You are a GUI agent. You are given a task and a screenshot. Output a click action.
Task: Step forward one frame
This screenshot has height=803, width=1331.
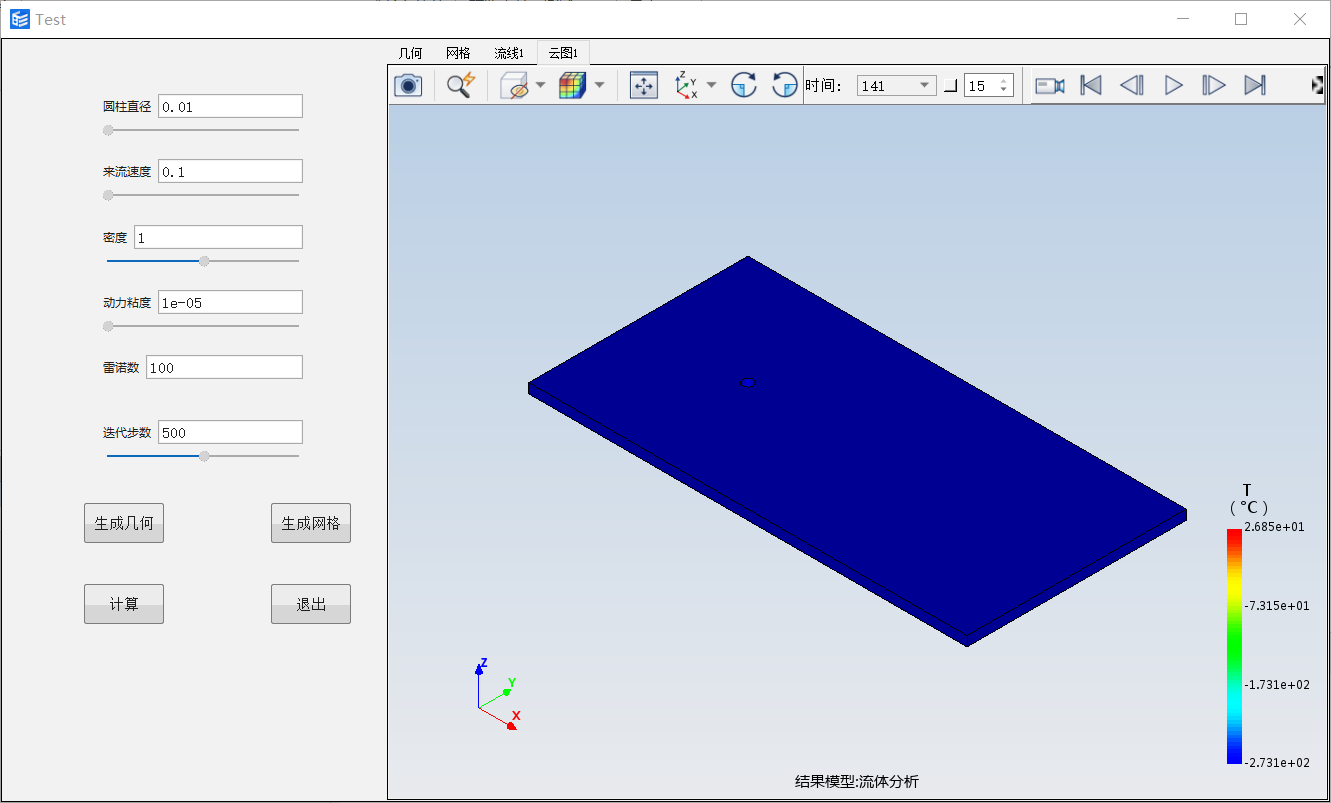[x=1214, y=86]
